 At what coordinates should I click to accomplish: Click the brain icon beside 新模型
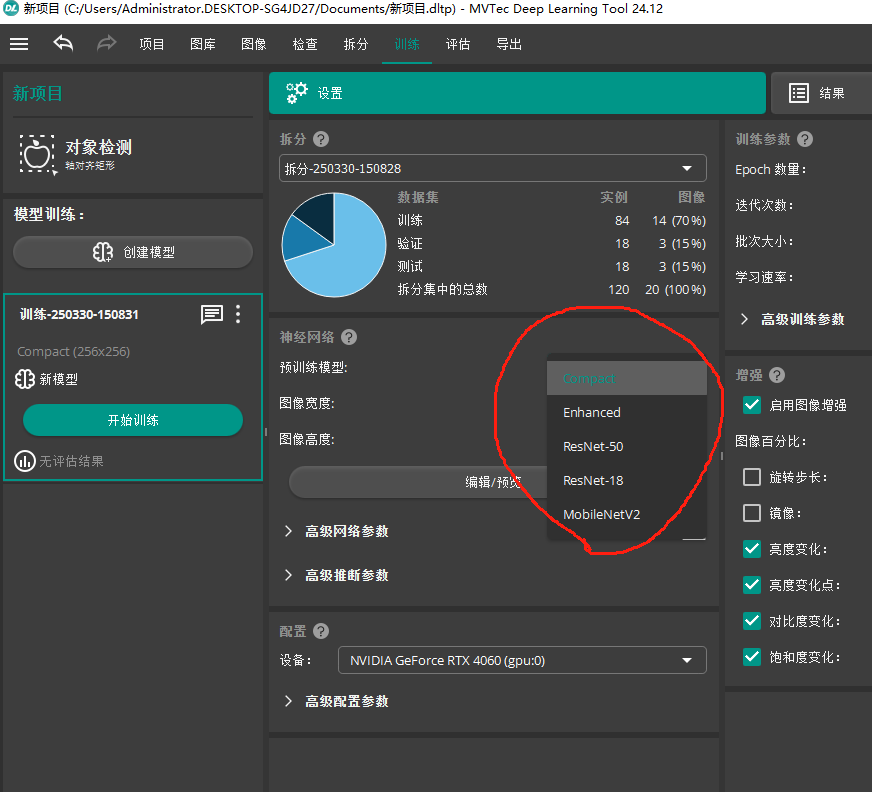24,379
